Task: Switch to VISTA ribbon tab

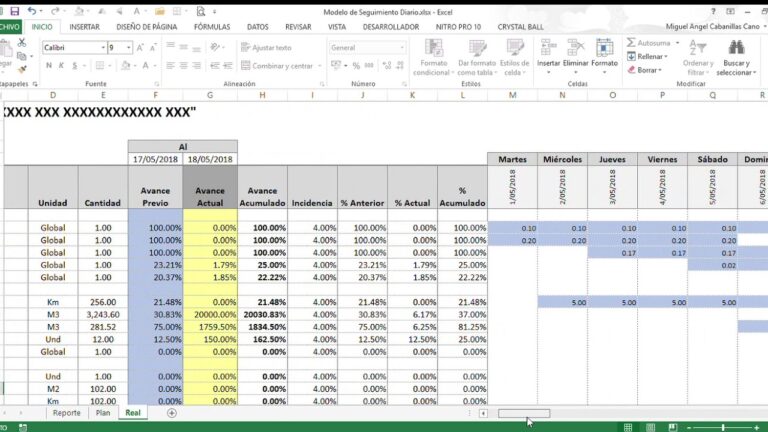Action: 337,27
